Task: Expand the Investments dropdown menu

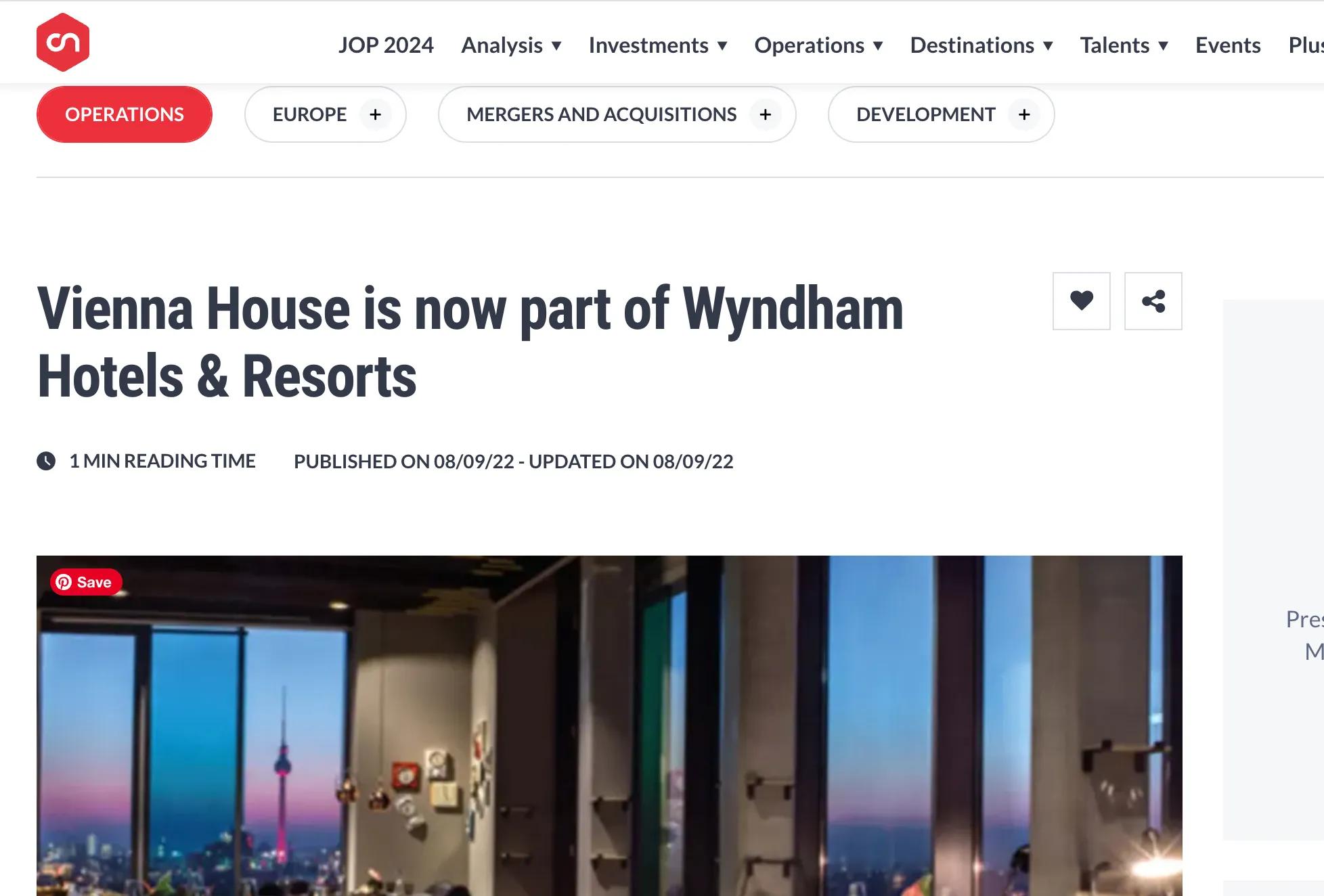Action: [x=658, y=45]
